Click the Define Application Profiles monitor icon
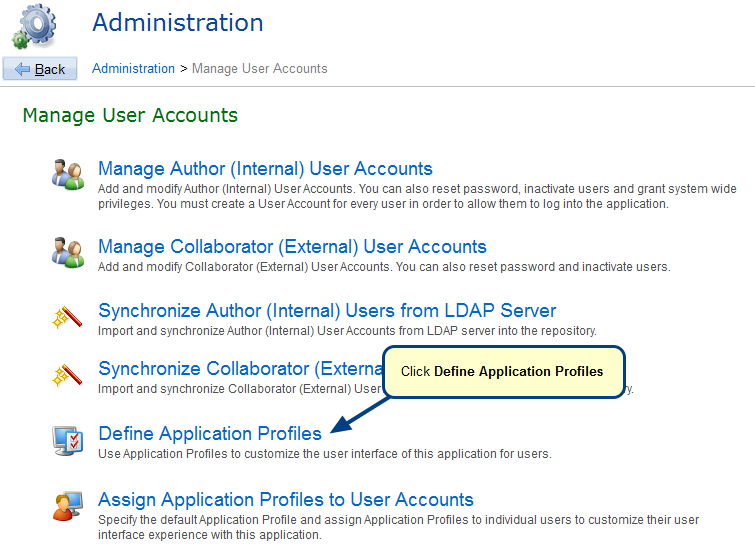The height and width of the screenshot is (552, 755). coord(68,439)
